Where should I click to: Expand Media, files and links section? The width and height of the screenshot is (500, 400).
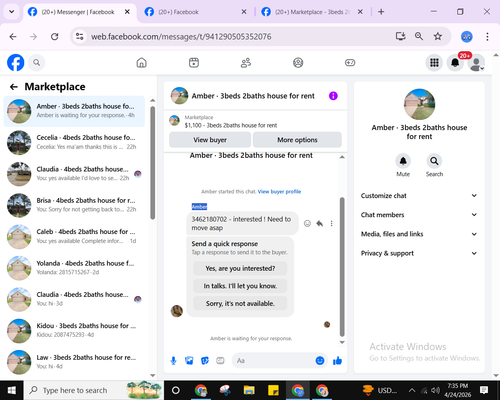[419, 234]
